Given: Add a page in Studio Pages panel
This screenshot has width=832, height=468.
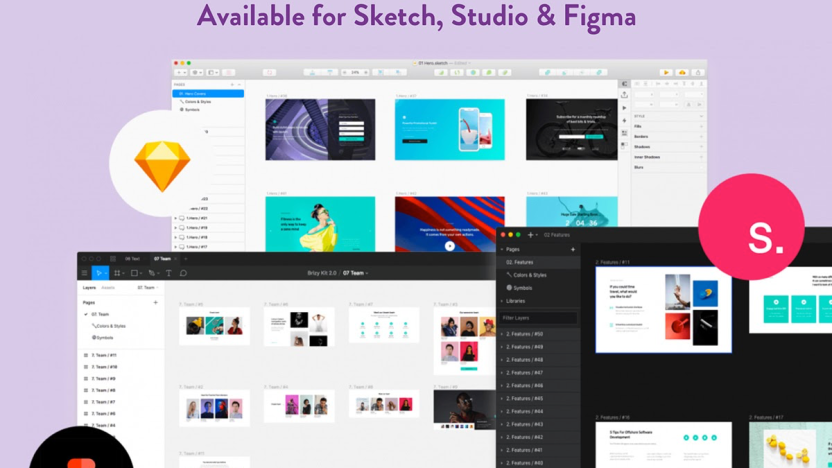Looking at the screenshot, I should 573,249.
